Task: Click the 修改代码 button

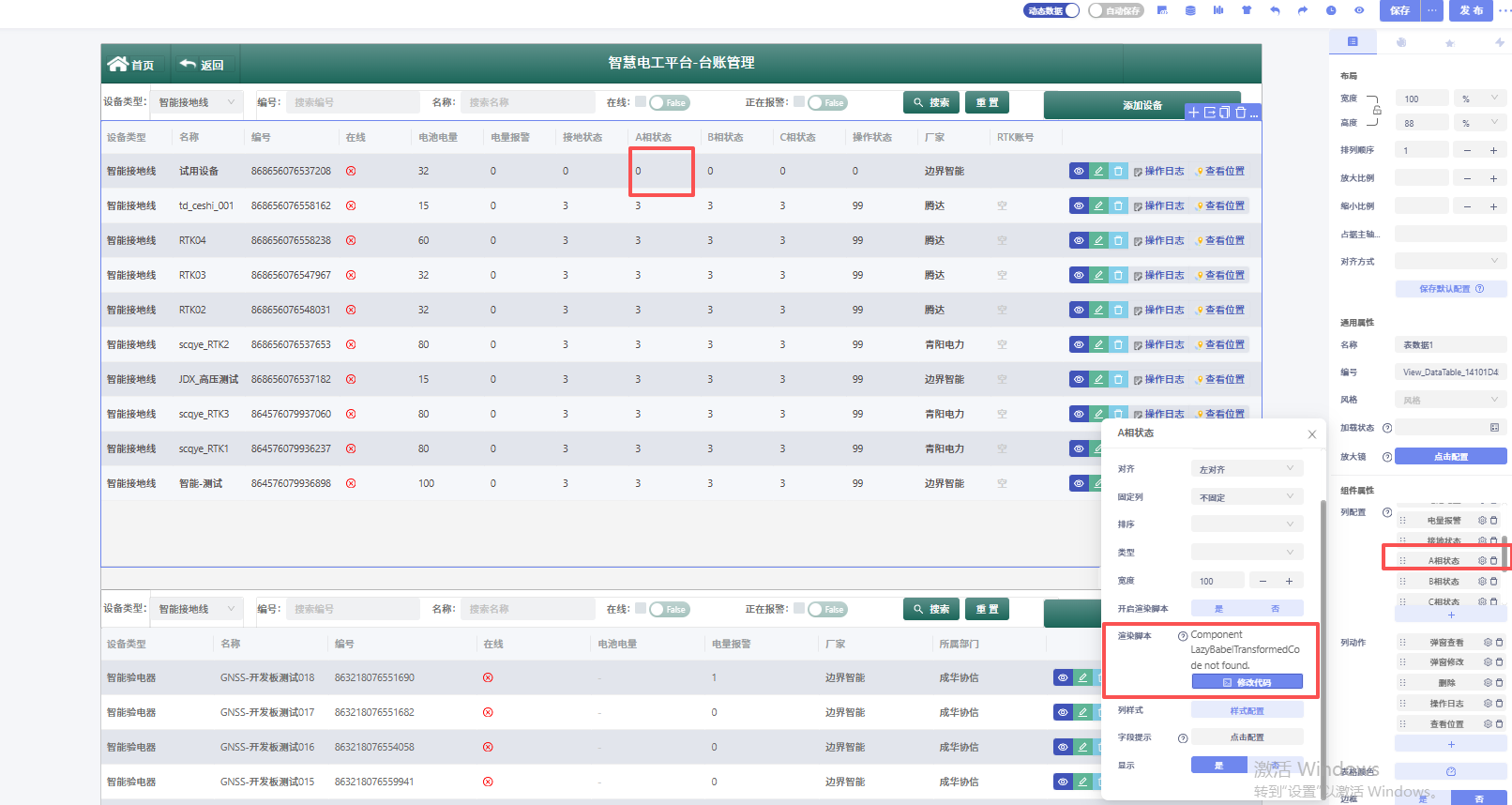Action: (x=1247, y=682)
